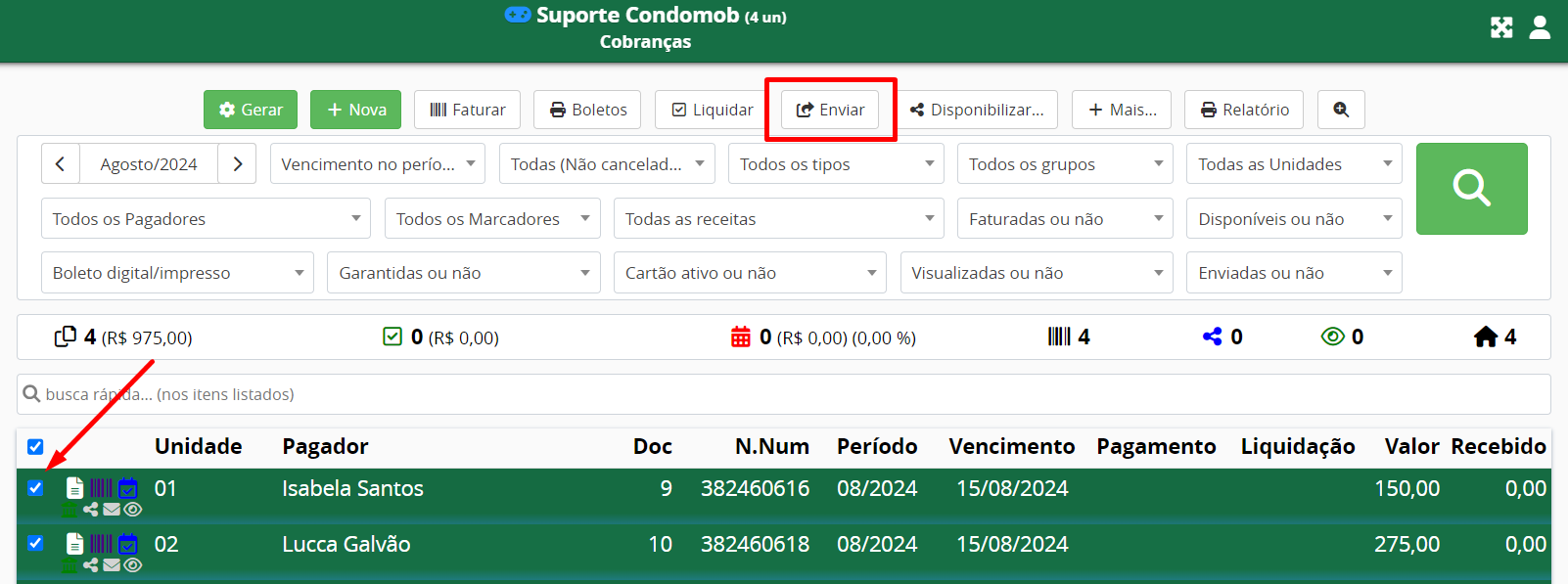Click the red calendar overdue summary icon
Viewport: 1568px width, 584px height.
[x=741, y=337]
